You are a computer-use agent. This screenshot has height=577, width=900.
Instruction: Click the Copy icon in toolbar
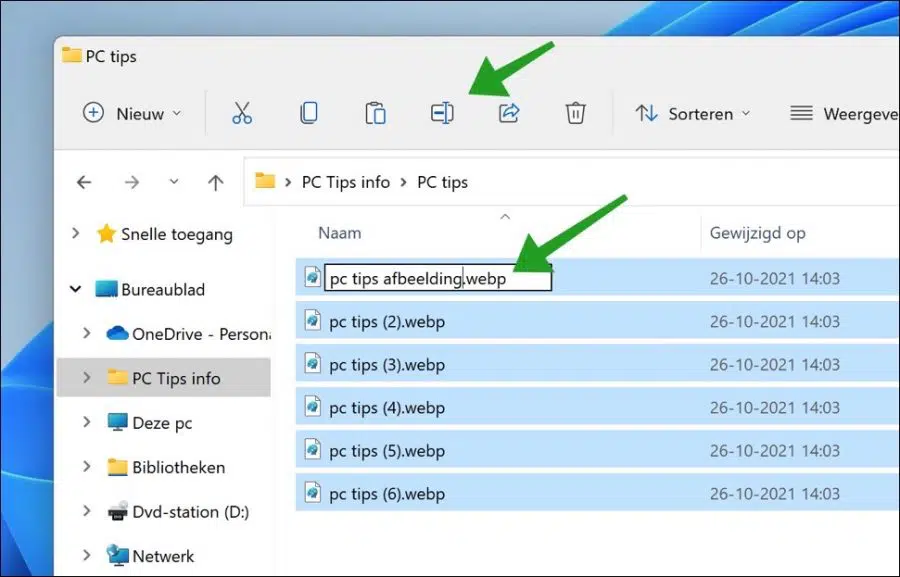pos(309,113)
